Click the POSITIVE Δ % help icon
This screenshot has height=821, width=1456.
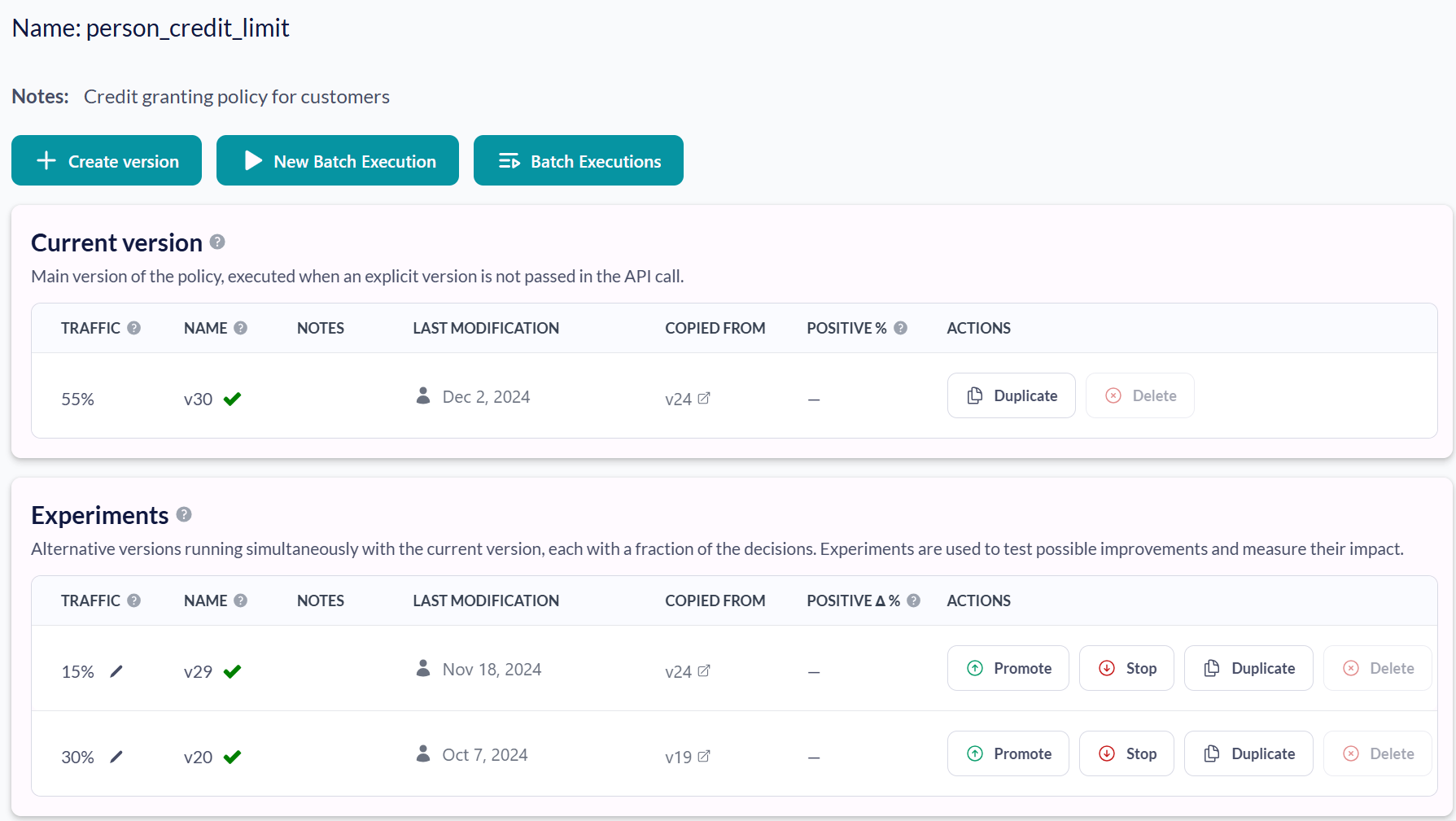pos(914,600)
